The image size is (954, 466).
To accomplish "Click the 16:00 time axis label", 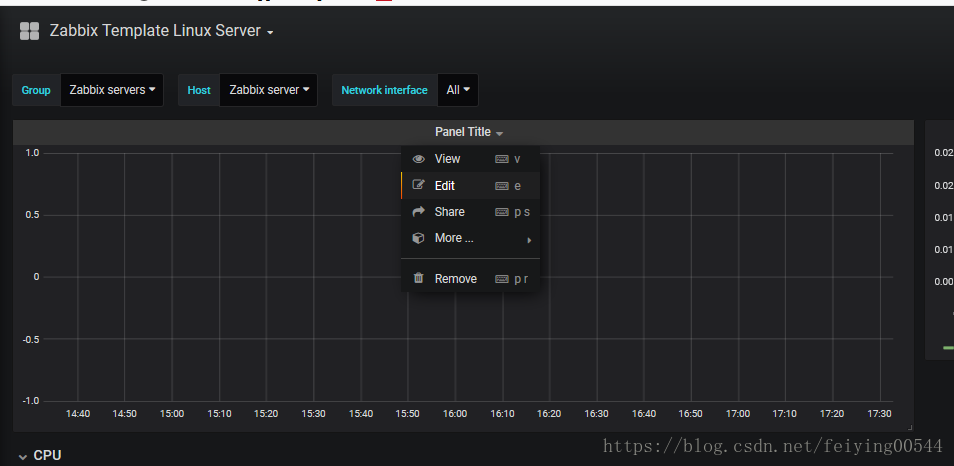I will (x=454, y=414).
